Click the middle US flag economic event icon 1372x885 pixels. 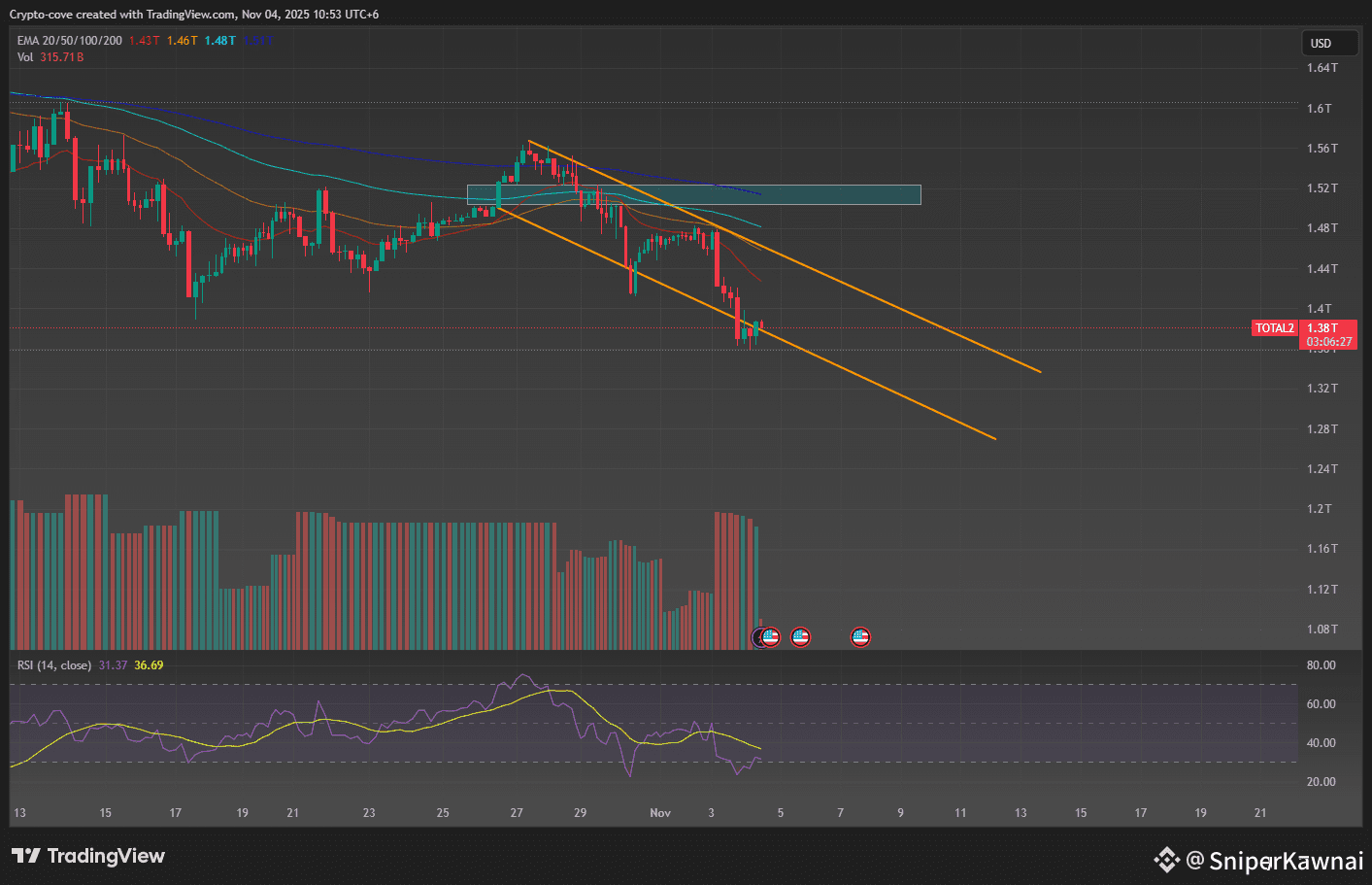[x=800, y=637]
